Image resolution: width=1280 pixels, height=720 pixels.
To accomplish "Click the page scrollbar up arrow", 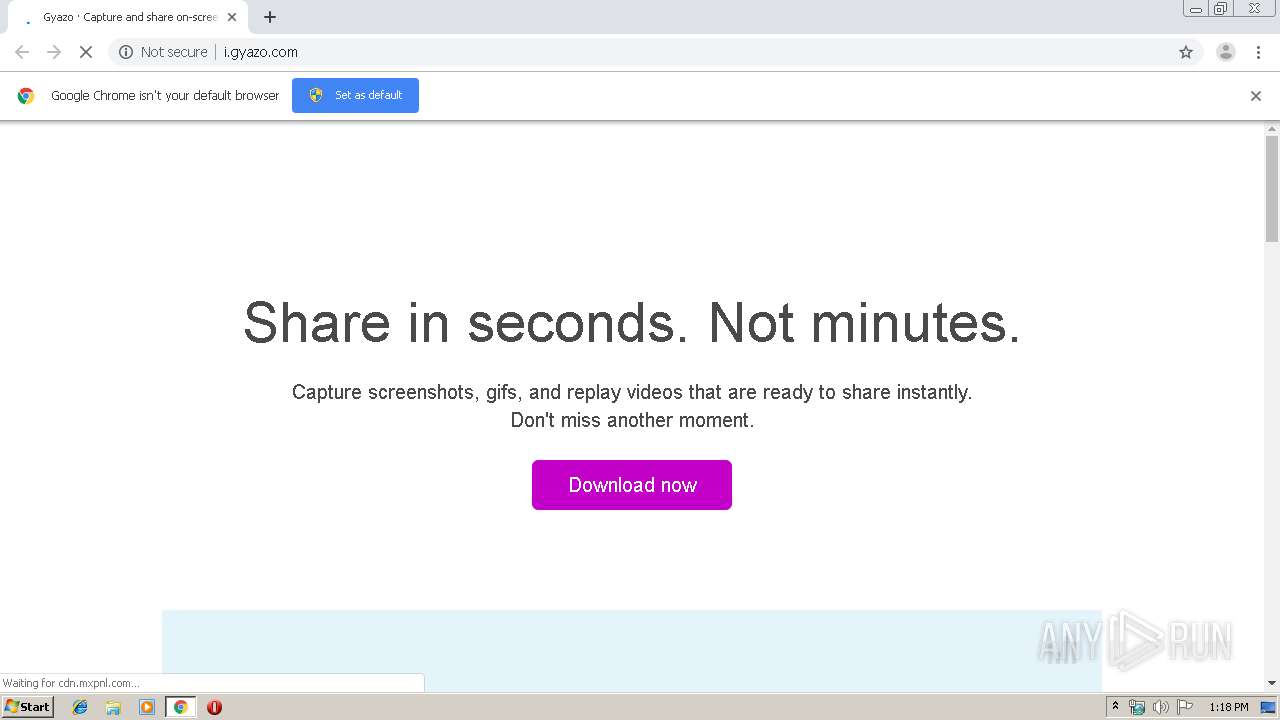I will [x=1272, y=129].
